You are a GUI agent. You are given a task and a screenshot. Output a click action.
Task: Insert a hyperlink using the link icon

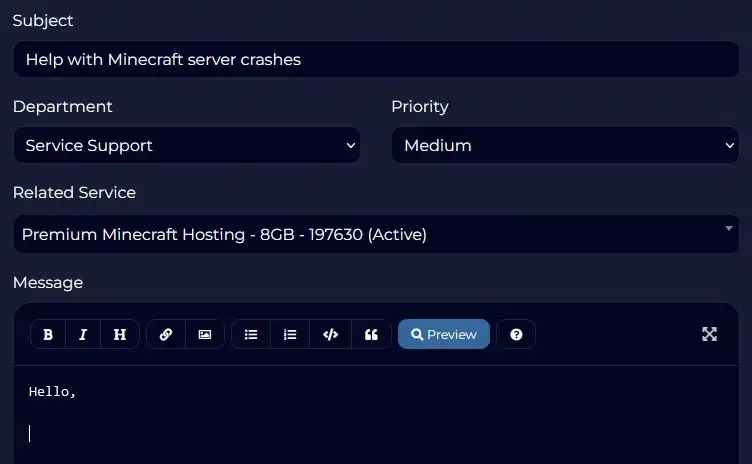pos(166,335)
